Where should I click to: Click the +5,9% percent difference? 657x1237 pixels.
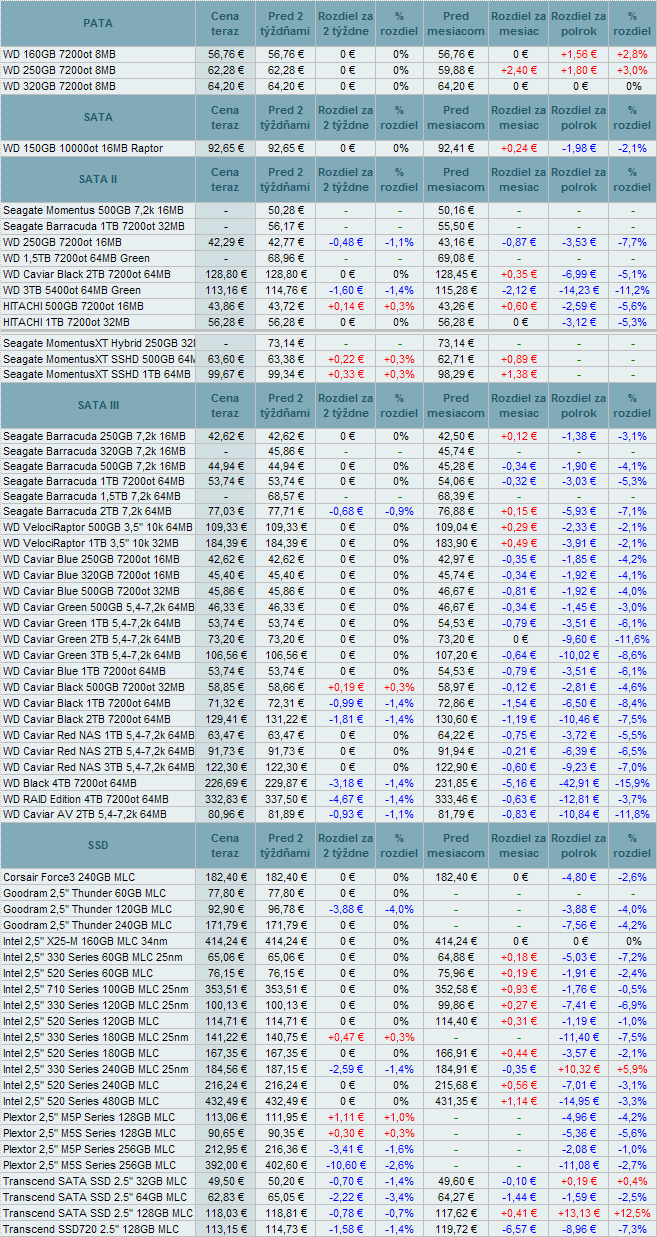(632, 1069)
